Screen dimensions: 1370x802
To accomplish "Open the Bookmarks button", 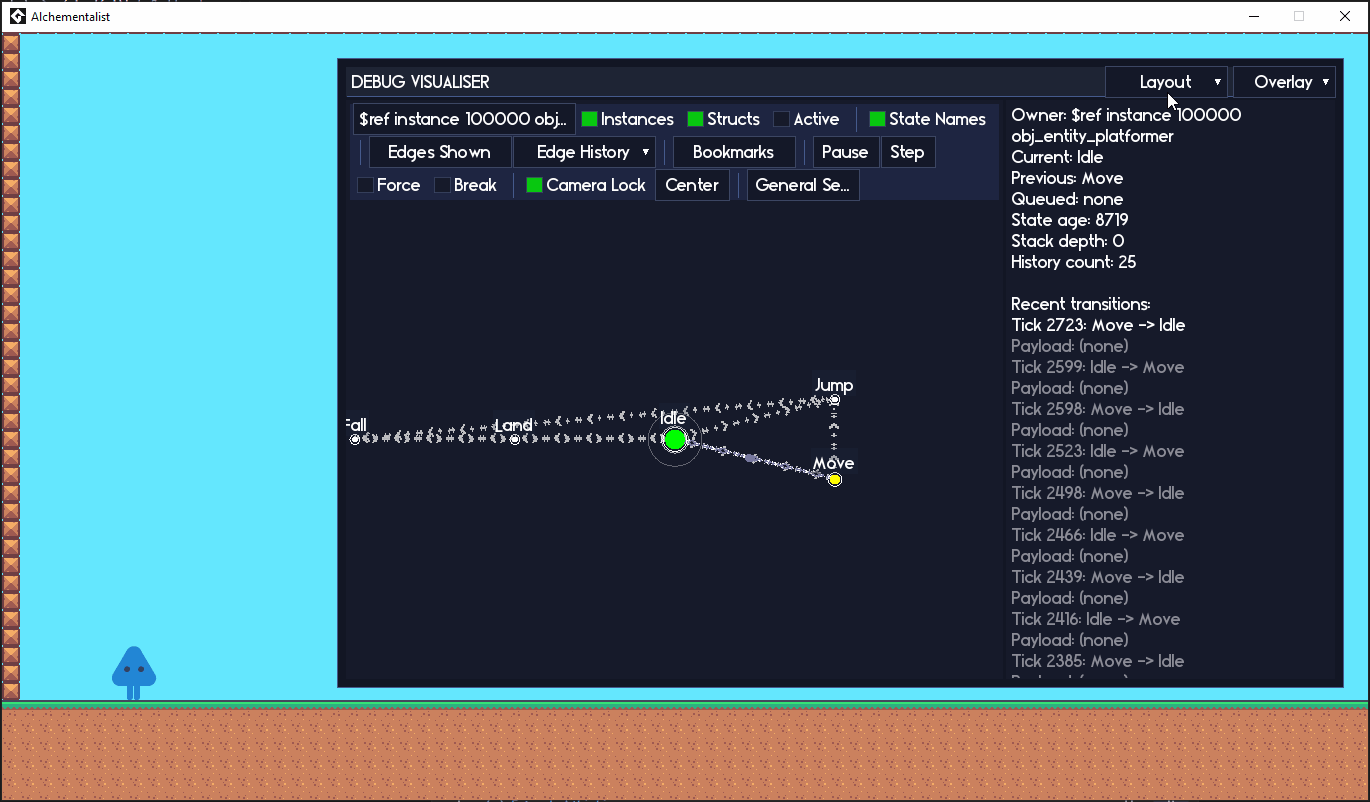I will (734, 152).
